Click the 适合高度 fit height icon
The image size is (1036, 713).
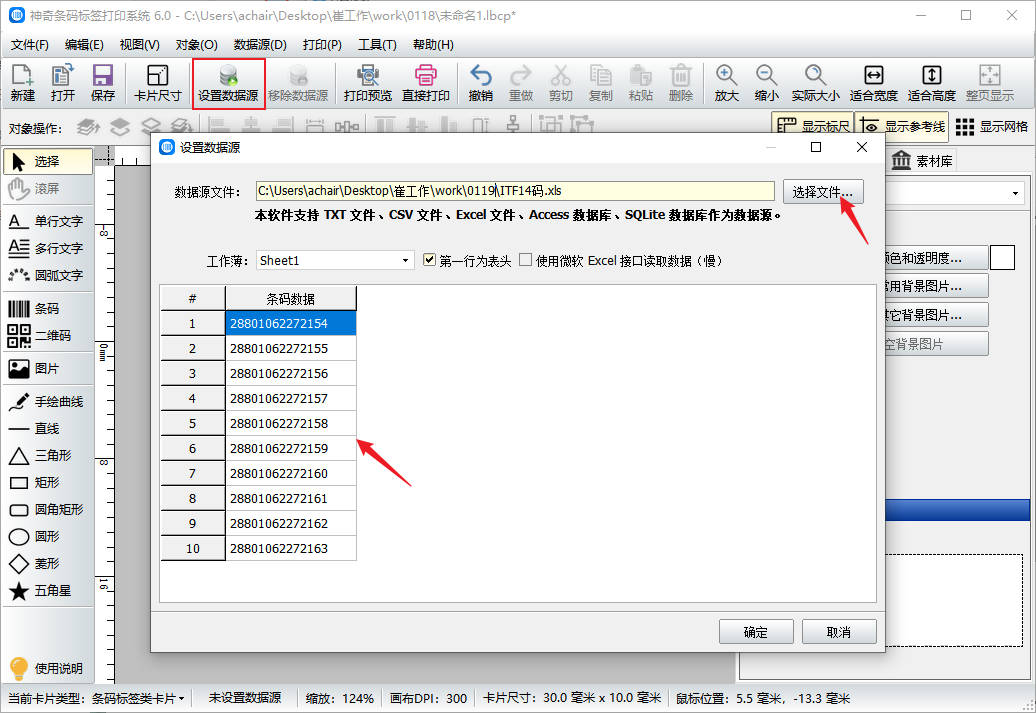click(x=932, y=83)
